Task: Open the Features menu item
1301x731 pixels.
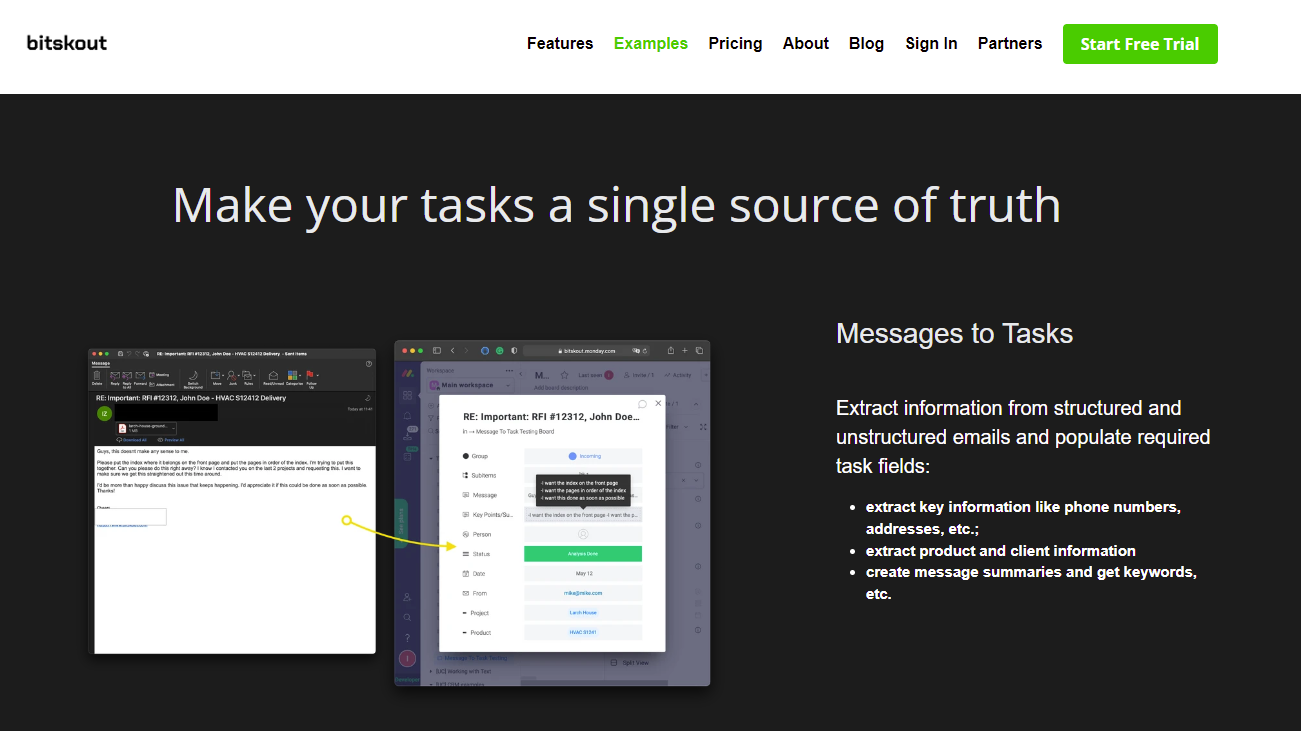Action: coord(560,43)
